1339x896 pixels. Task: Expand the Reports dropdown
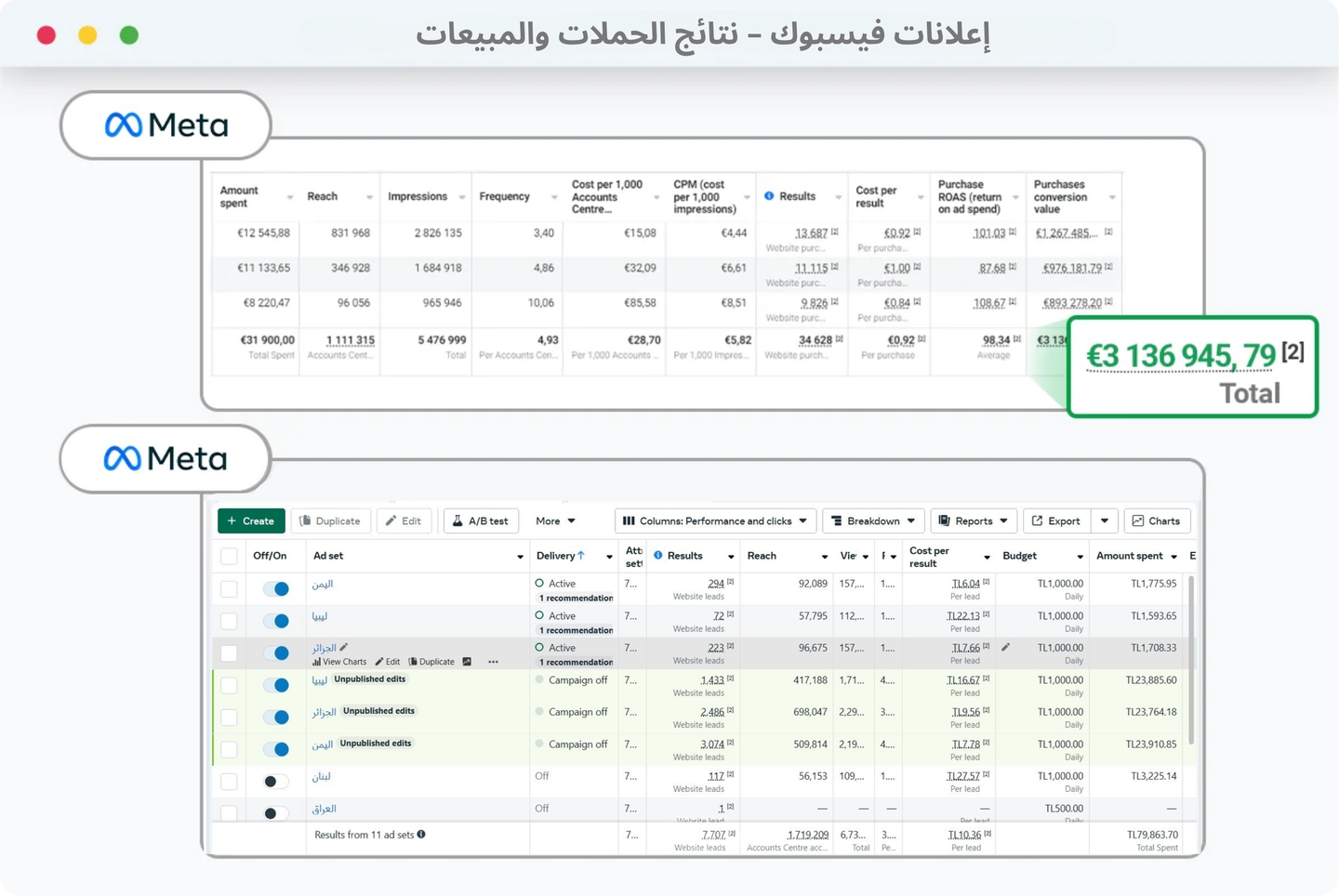click(x=973, y=521)
